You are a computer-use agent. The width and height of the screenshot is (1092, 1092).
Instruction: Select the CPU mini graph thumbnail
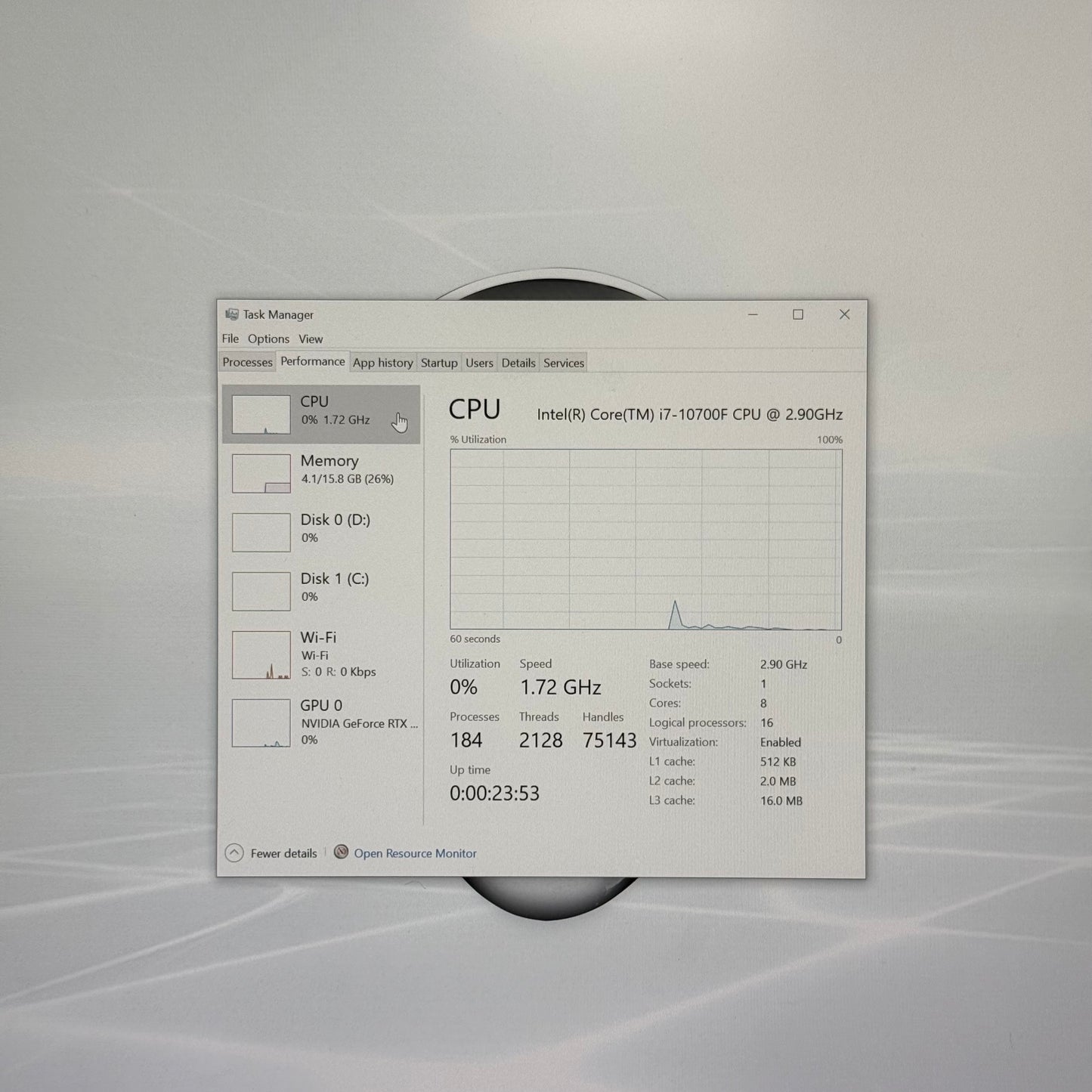pyautogui.click(x=261, y=414)
